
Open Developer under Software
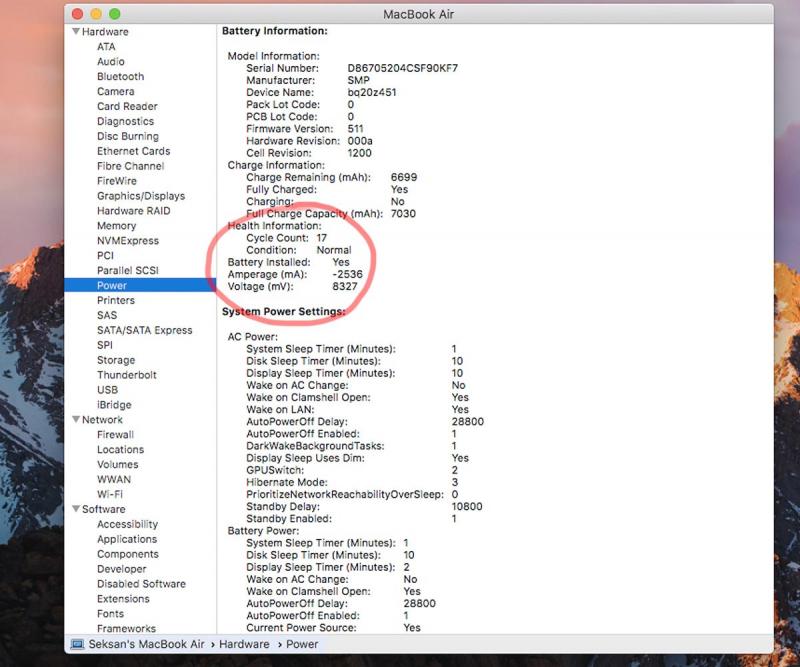[x=121, y=569]
